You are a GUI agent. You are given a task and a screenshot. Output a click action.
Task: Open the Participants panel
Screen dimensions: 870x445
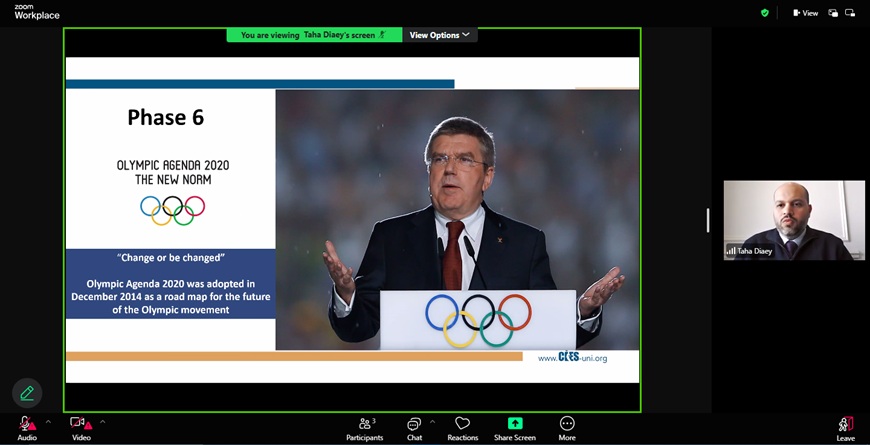pos(364,428)
